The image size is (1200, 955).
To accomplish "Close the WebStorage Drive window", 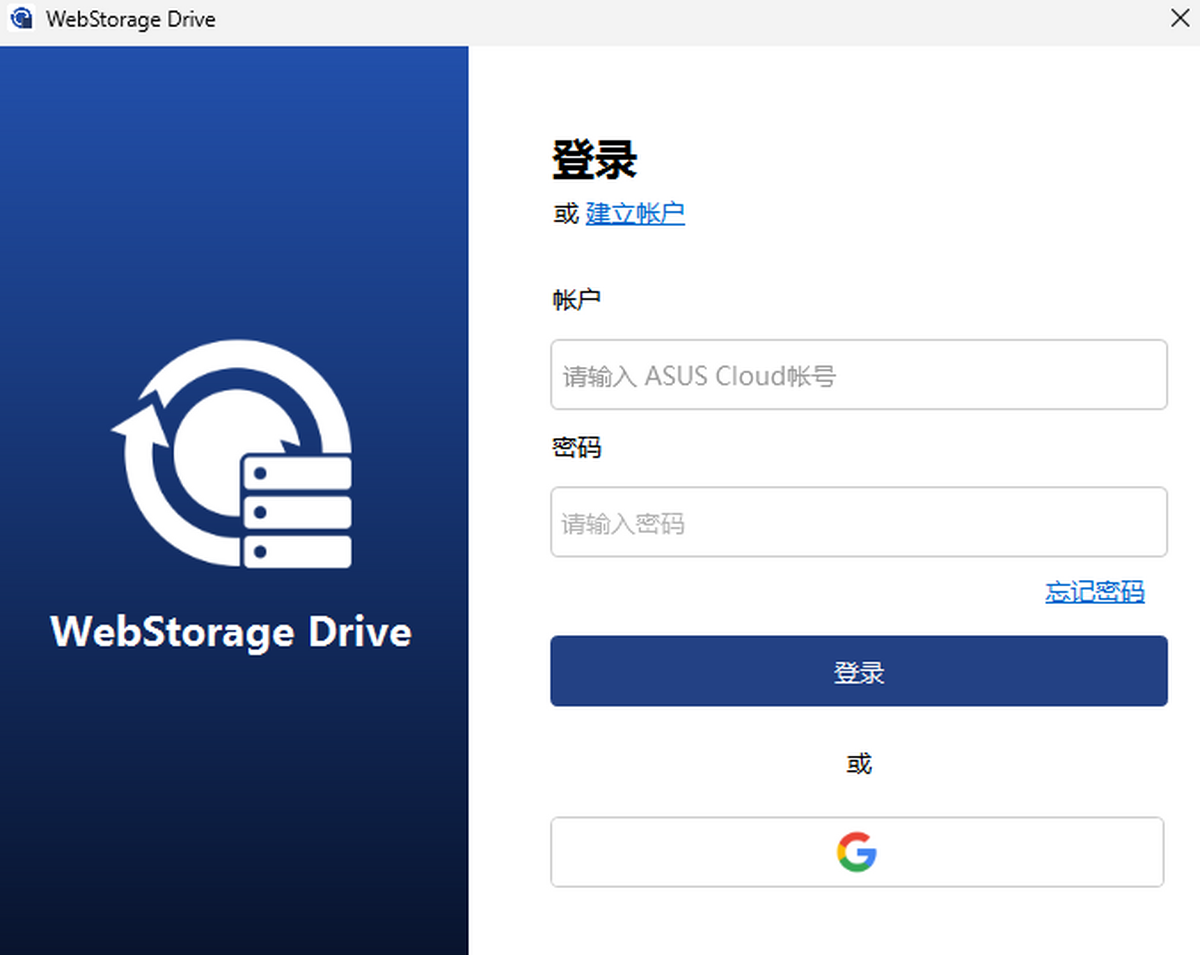I will tap(1180, 19).
